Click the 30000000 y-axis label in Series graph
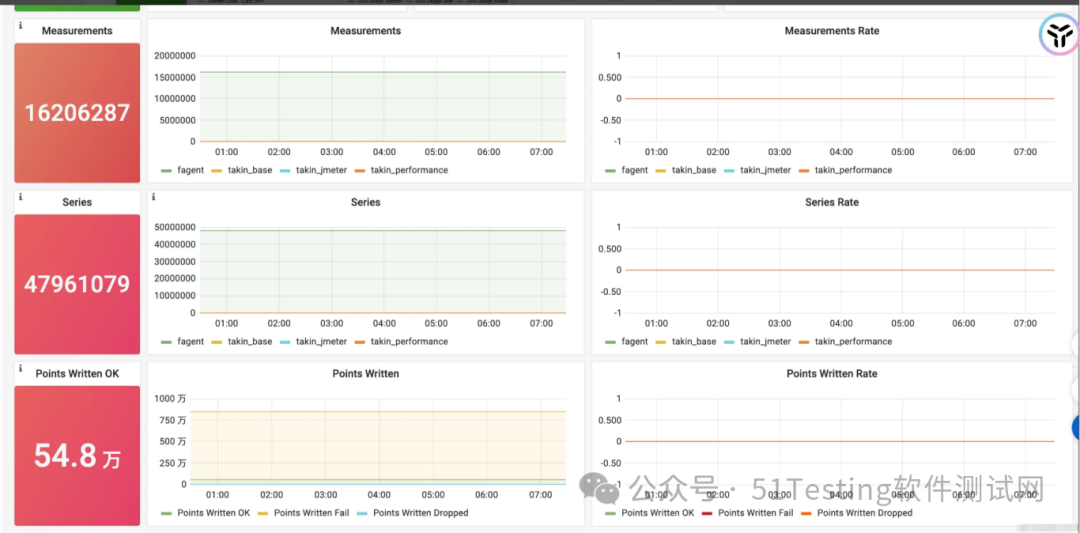 pyautogui.click(x=175, y=262)
